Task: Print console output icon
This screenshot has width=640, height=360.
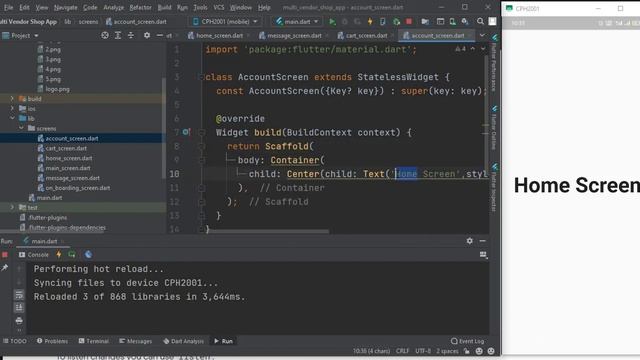Action: pyautogui.click(x=19, y=321)
